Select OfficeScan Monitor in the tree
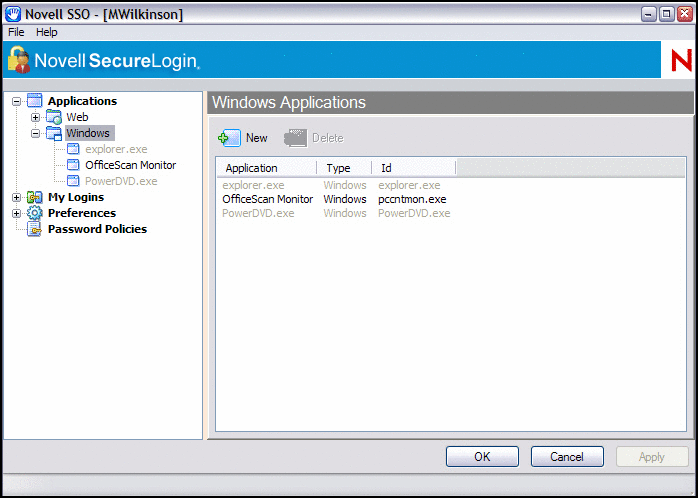Image resolution: width=698 pixels, height=498 pixels. (x=131, y=165)
